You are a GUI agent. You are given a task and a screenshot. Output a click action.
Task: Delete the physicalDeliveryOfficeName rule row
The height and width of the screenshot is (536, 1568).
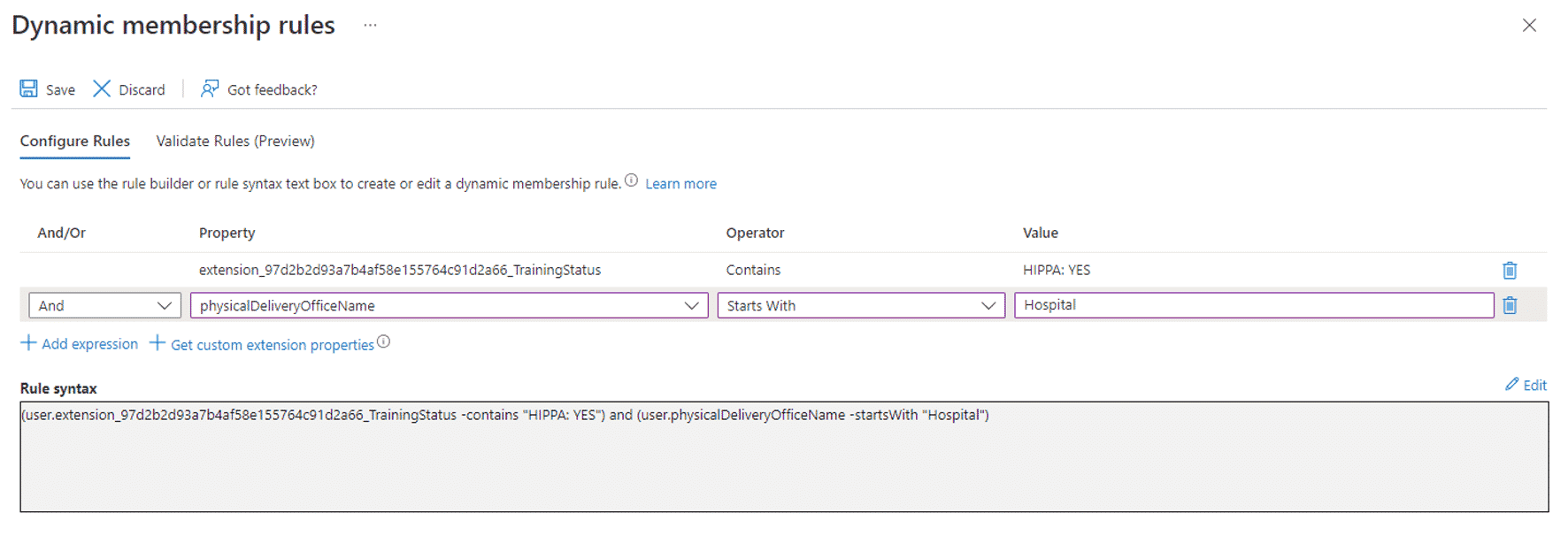tap(1510, 305)
